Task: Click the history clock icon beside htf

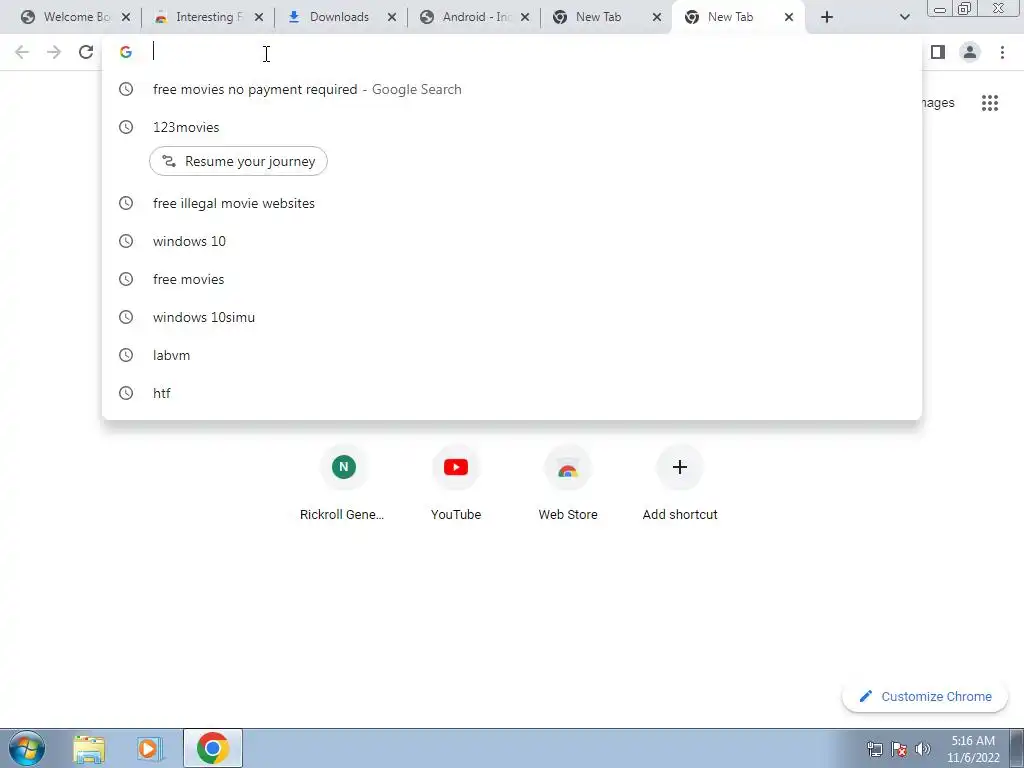Action: (x=126, y=392)
